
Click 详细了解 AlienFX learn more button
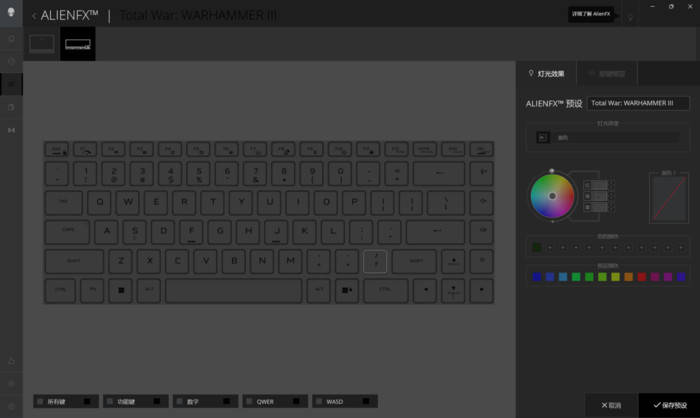(589, 14)
